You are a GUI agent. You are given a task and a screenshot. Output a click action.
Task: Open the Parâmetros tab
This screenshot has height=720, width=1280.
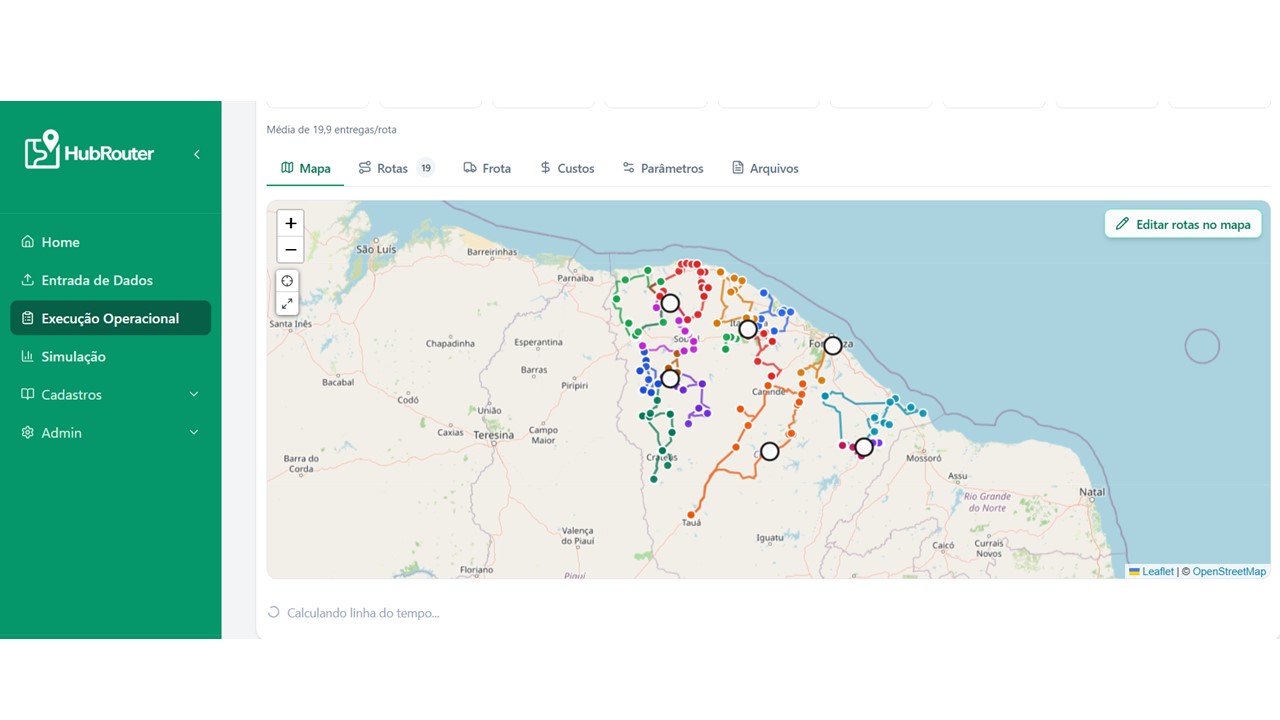(663, 168)
